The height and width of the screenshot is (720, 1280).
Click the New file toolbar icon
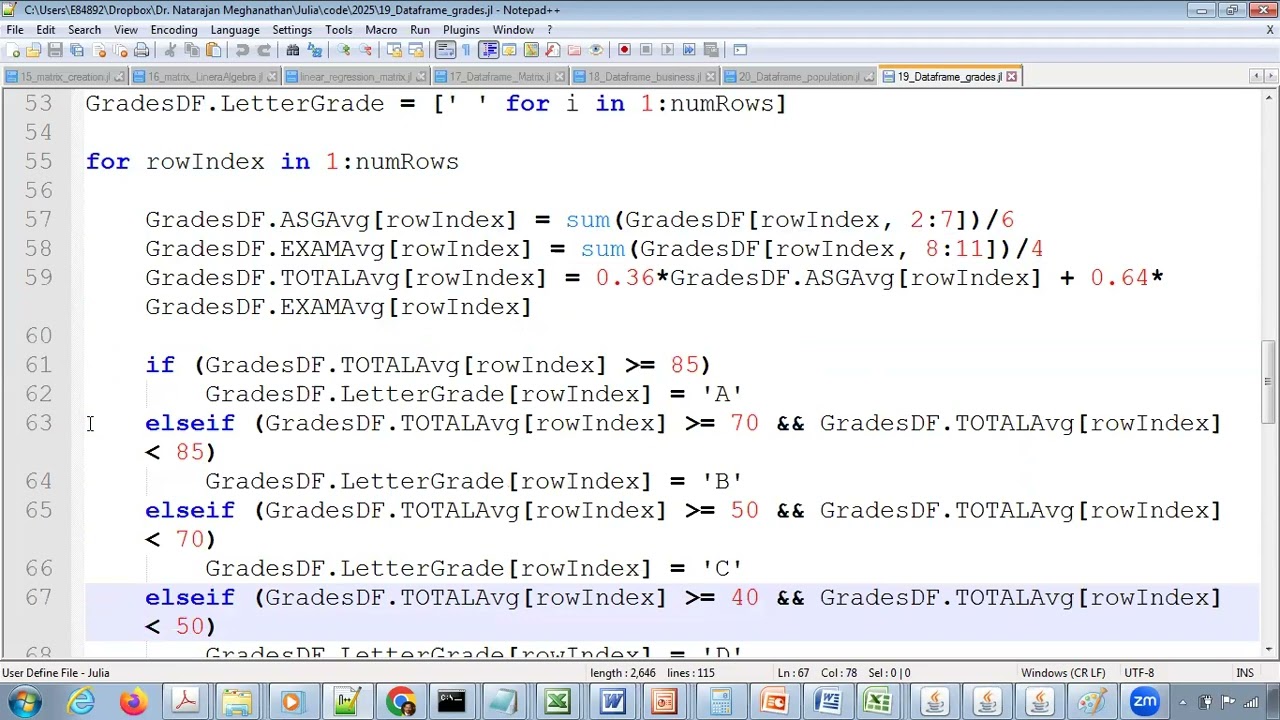pyautogui.click(x=13, y=50)
